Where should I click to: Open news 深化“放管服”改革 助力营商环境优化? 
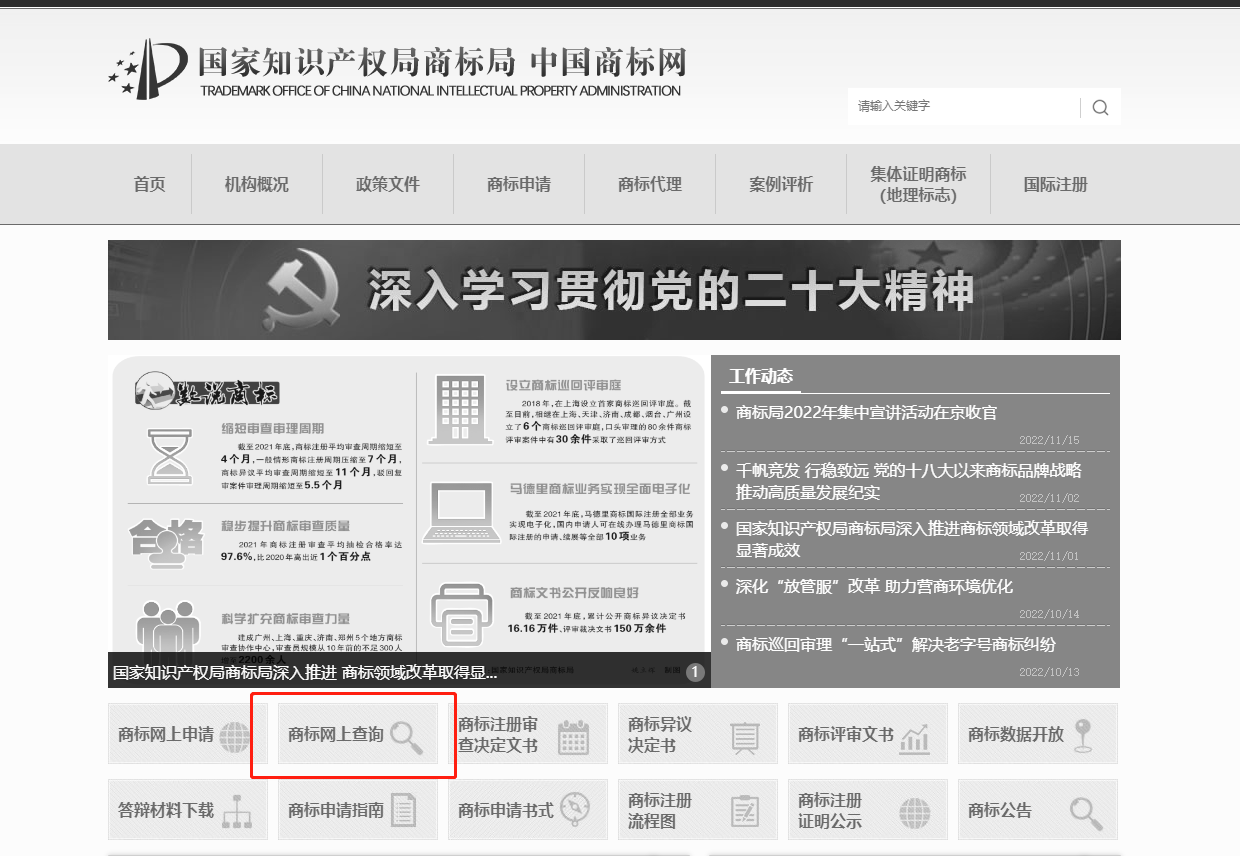pyautogui.click(x=874, y=586)
